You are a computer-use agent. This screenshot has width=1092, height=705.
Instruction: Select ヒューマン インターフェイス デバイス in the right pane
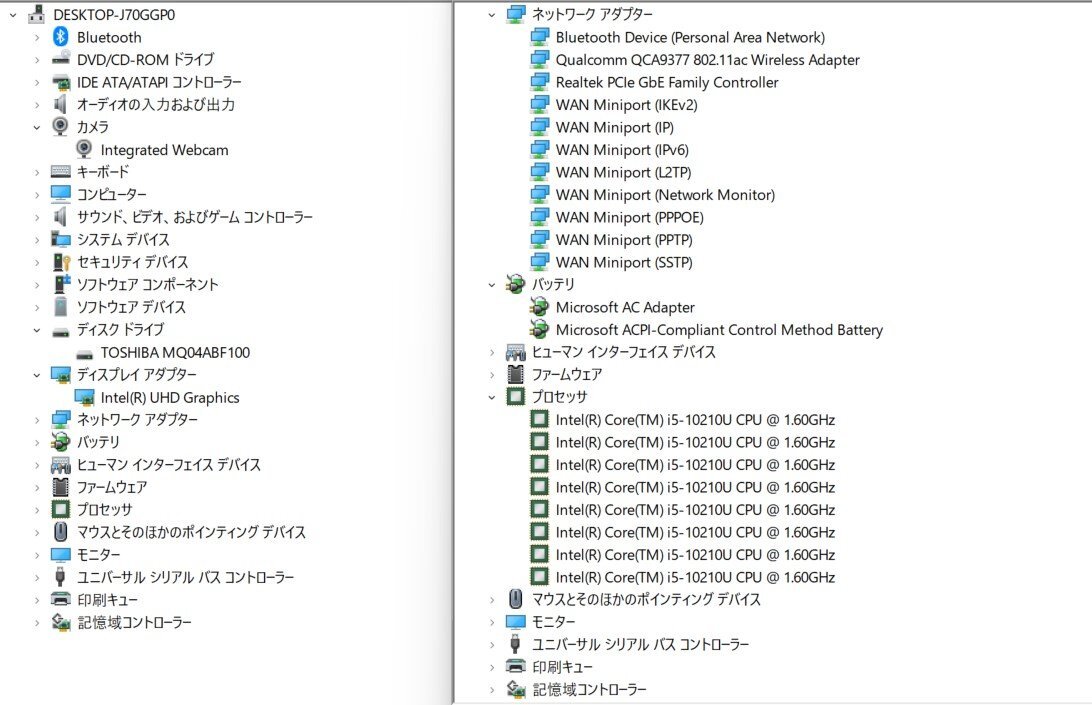[624, 352]
